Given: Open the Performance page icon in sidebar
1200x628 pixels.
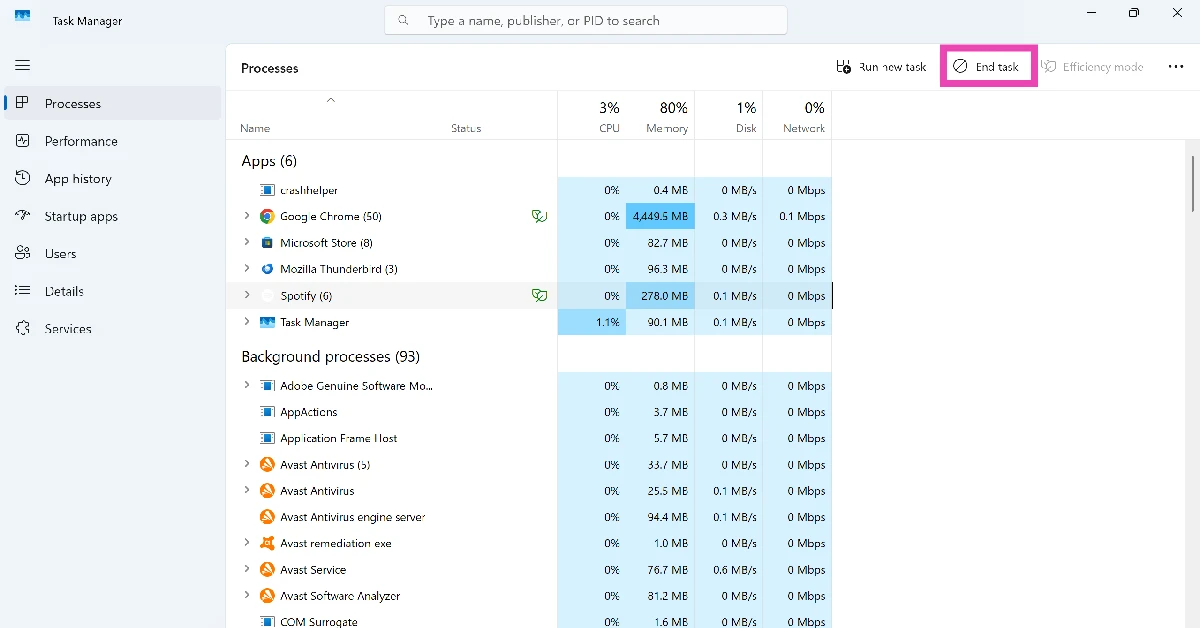Looking at the screenshot, I should pyautogui.click(x=22, y=141).
